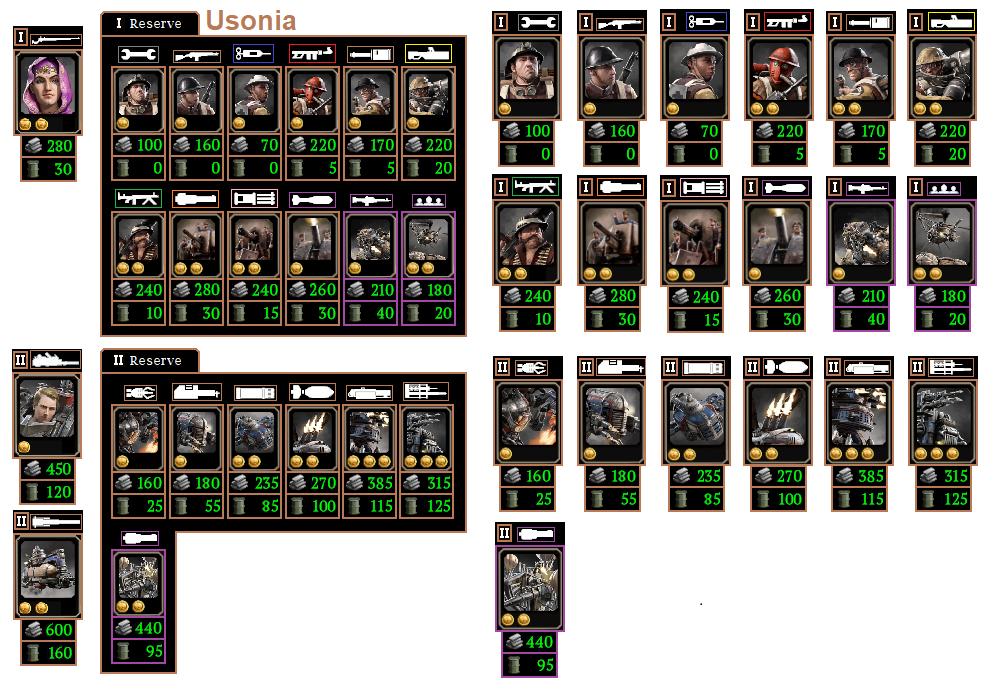Select the large triple-gold mech costing 385
This screenshot has width=984, height=685.
pos(858,423)
